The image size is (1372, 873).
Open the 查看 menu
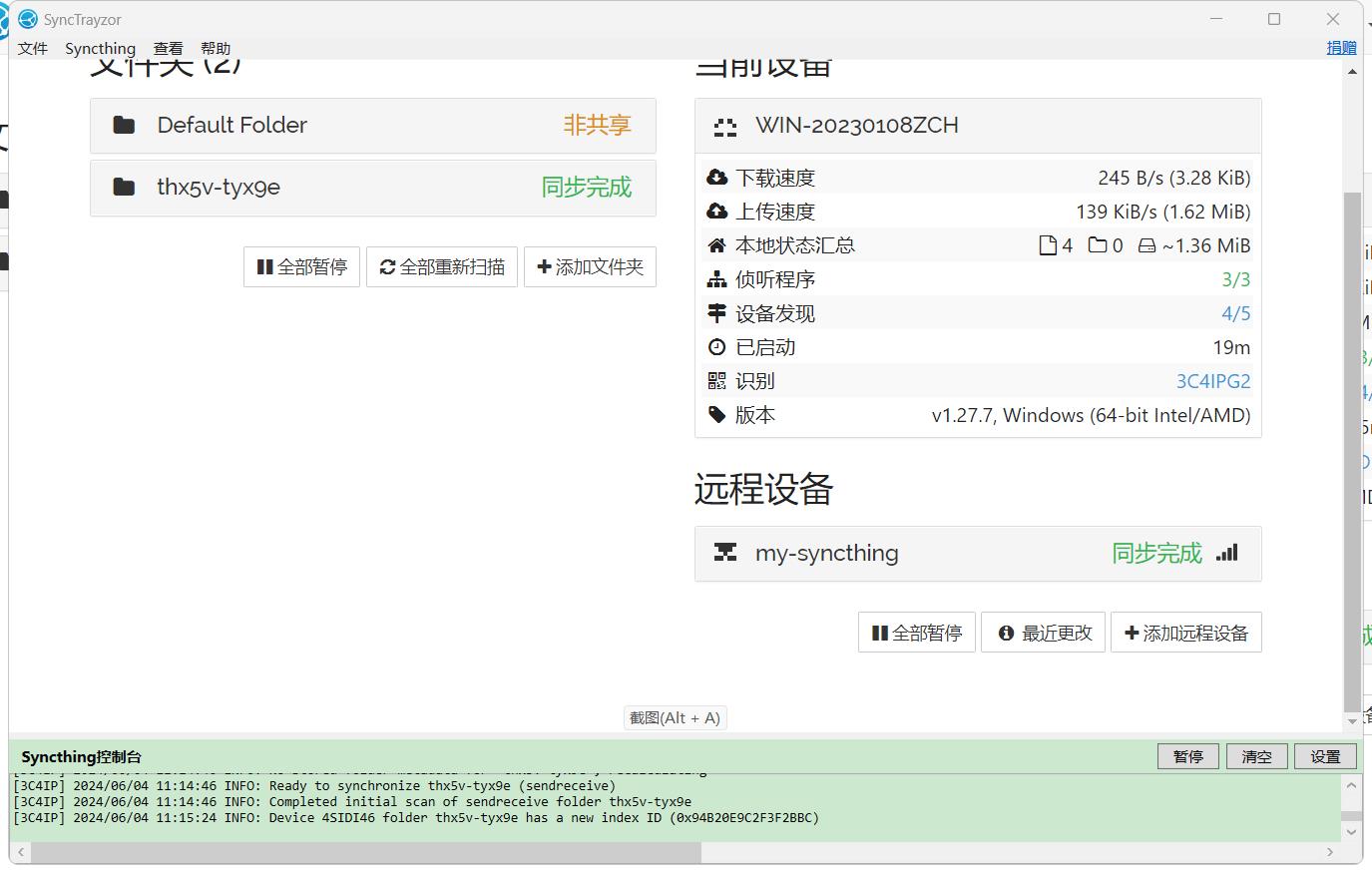click(x=168, y=48)
